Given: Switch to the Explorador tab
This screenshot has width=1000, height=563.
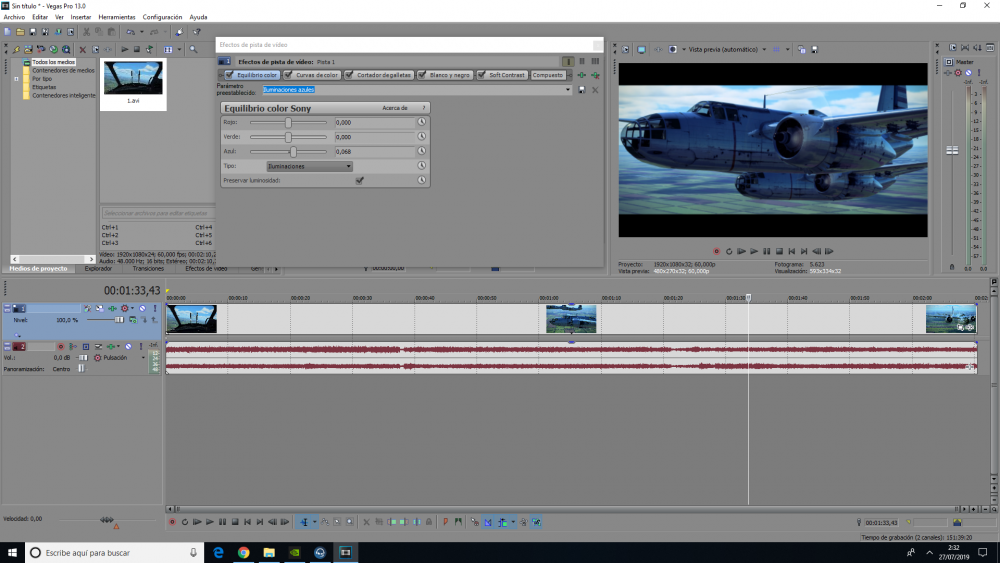Looking at the screenshot, I should click(98, 269).
